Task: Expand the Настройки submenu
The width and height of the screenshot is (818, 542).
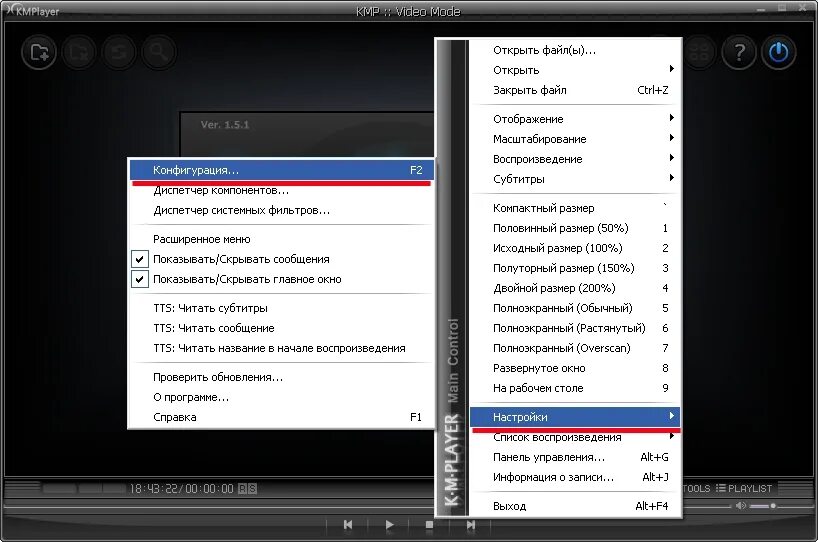Action: (575, 417)
